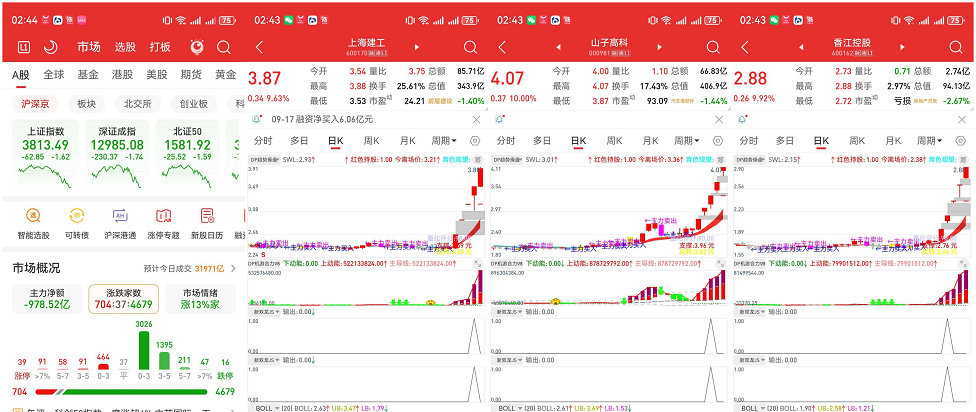Expand the 周期 dropdown on 香江控股 page
976x412 pixels.
click(929, 141)
